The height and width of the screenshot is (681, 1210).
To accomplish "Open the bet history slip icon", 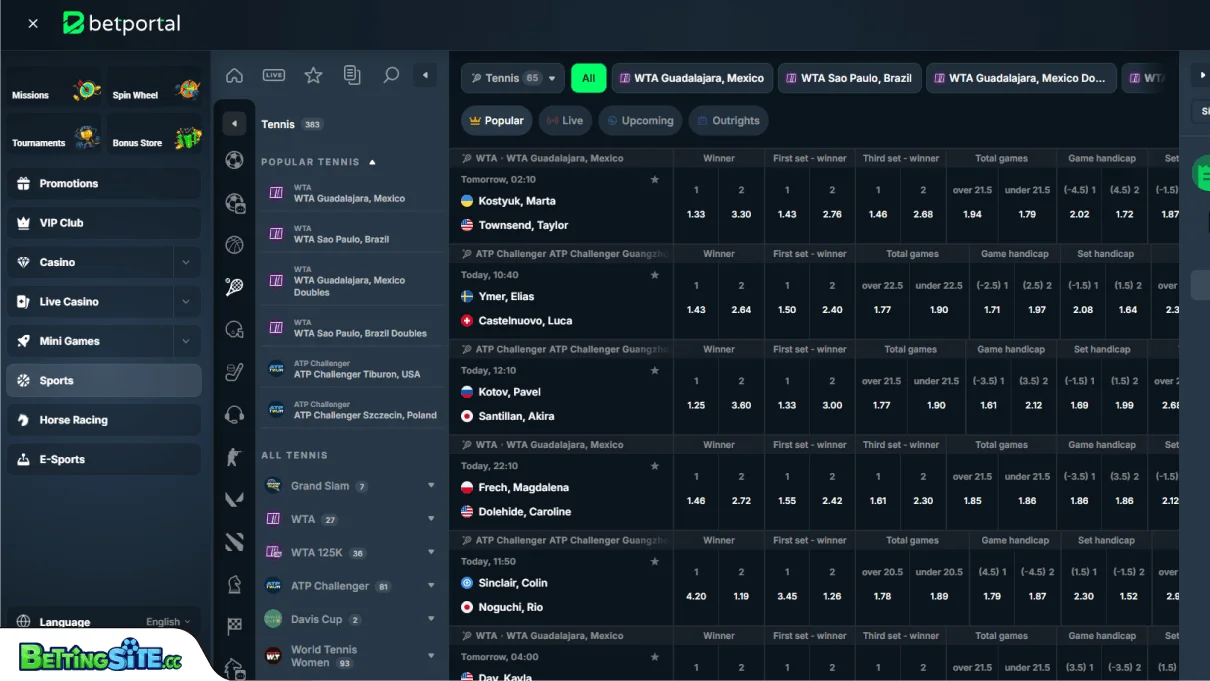I will [x=352, y=75].
